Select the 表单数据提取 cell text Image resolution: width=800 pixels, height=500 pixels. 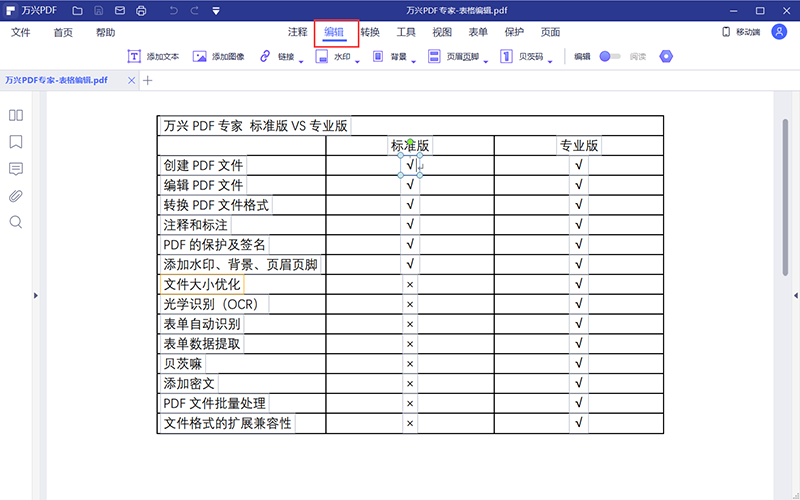click(x=202, y=344)
